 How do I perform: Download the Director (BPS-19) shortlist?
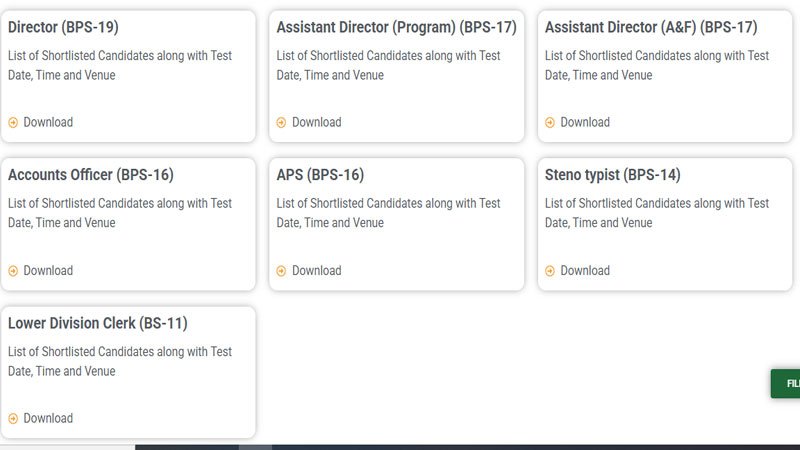coord(48,123)
